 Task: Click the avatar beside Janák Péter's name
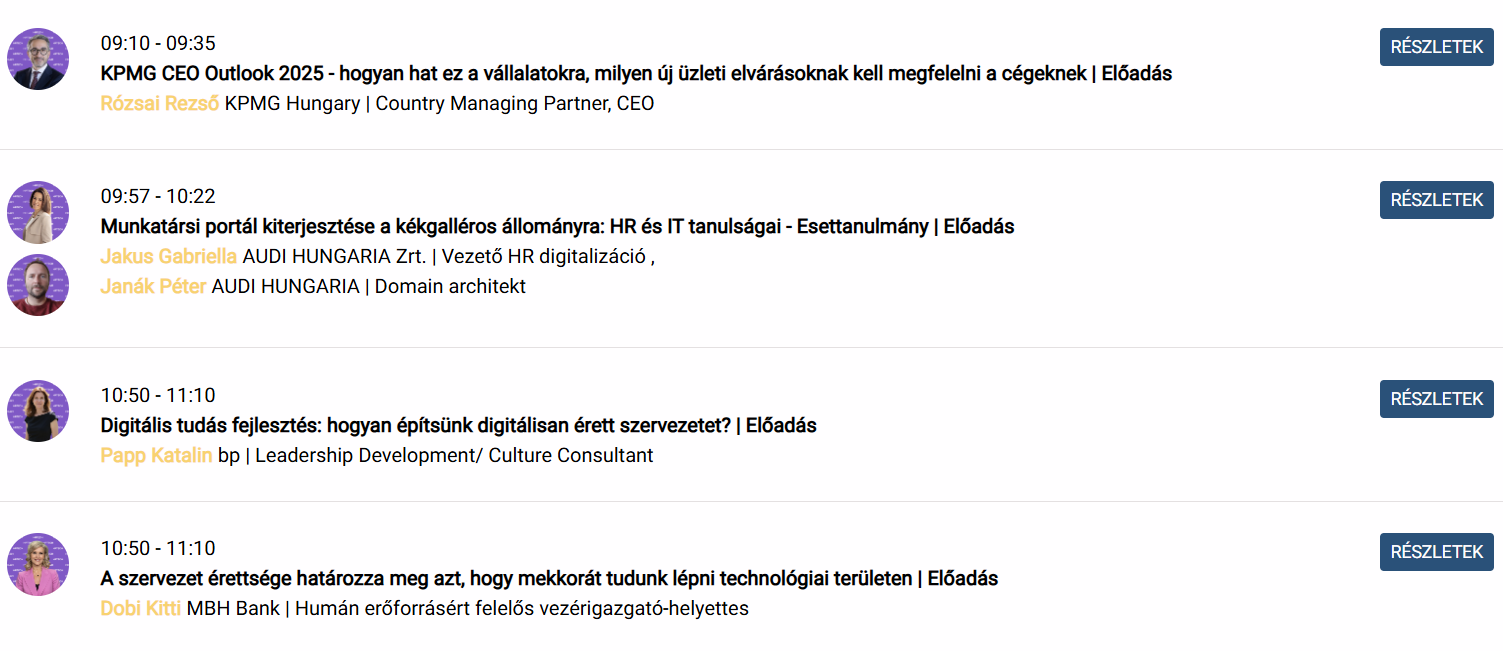[x=38, y=285]
